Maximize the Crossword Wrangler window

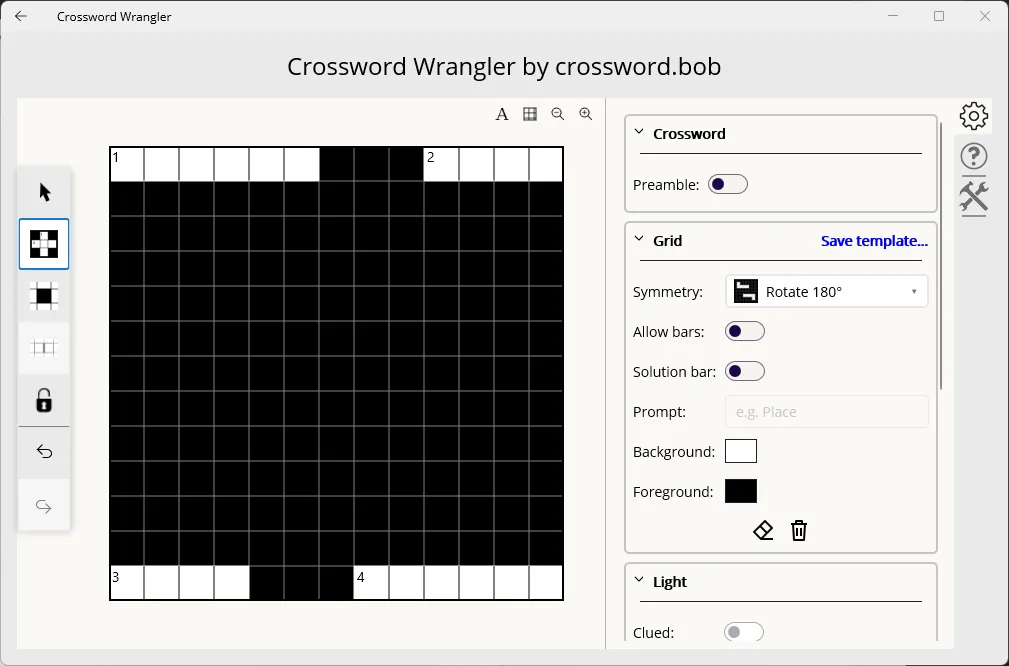(939, 16)
